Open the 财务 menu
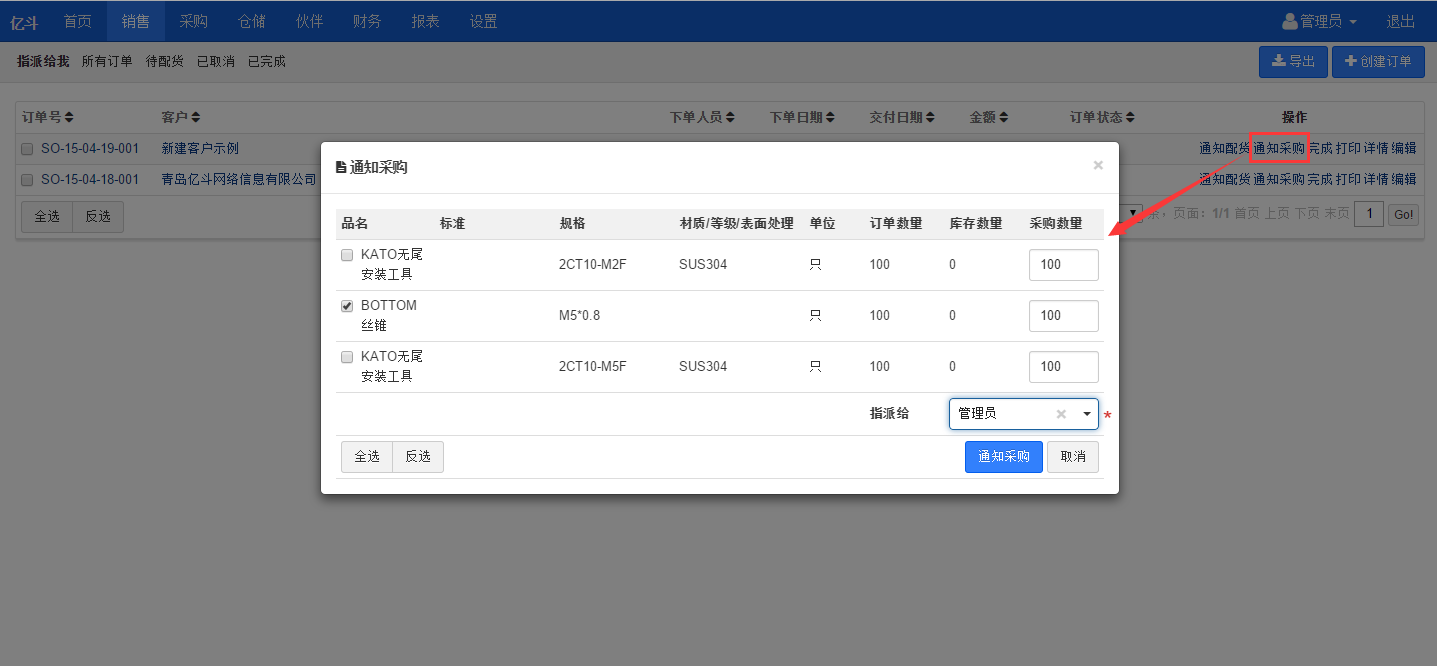The image size is (1437, 666). 367,21
